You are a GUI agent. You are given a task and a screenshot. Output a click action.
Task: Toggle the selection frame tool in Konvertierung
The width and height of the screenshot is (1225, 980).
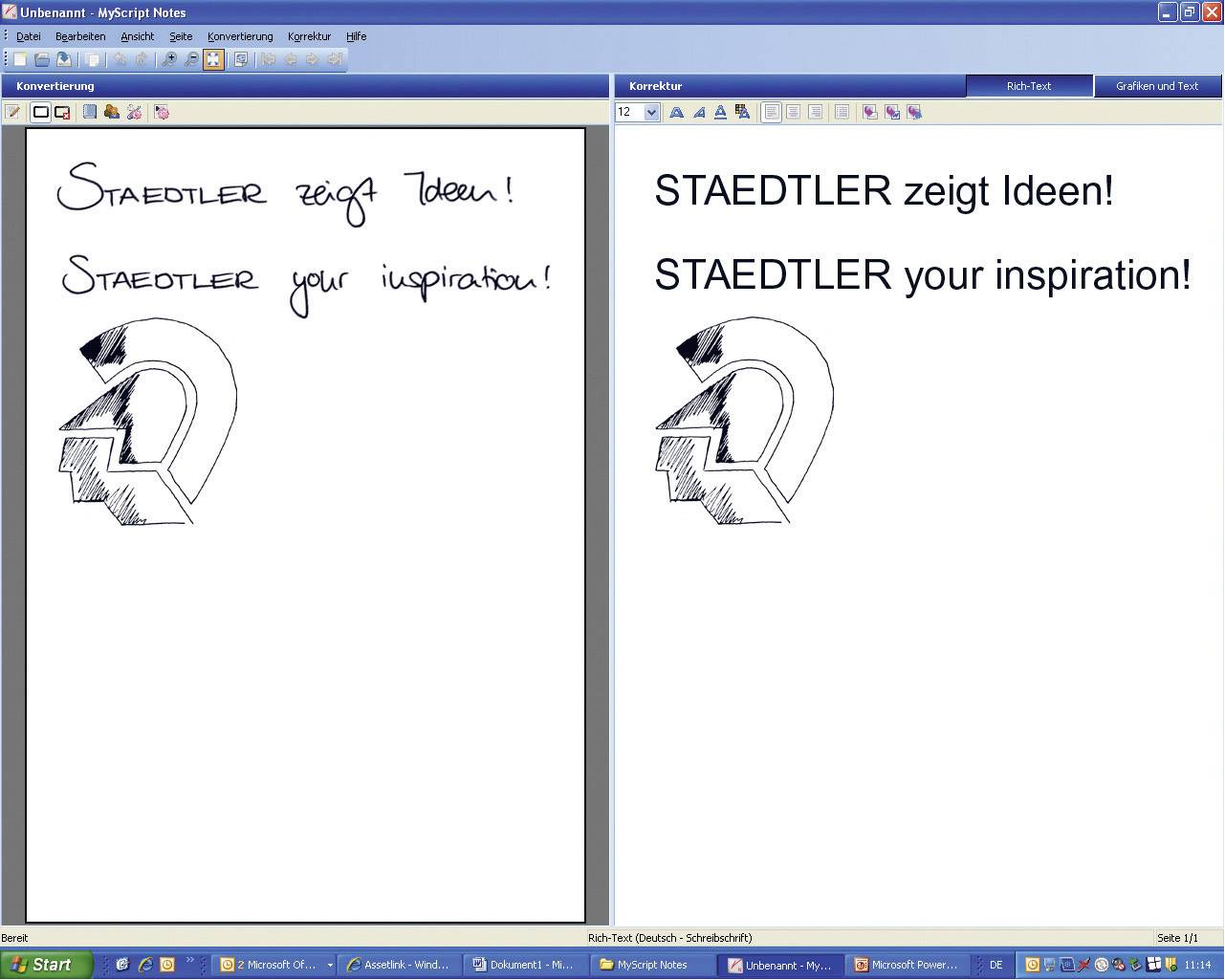[x=40, y=112]
